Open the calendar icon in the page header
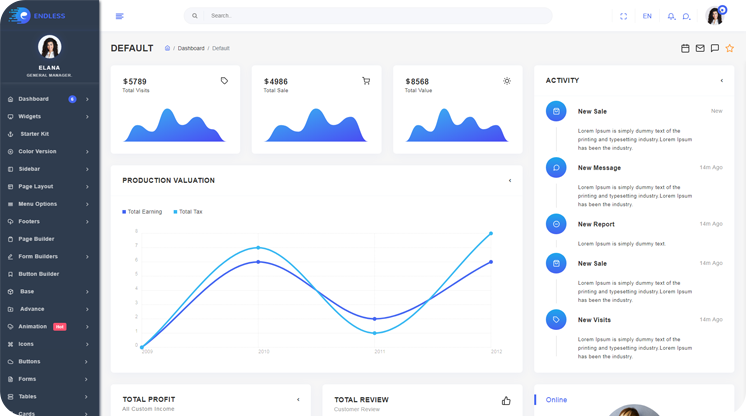This screenshot has height=416, width=746. tap(685, 48)
